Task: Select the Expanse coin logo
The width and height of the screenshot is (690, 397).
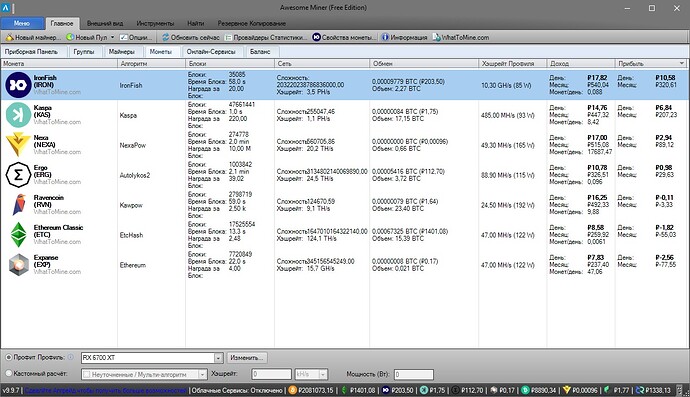Action: pos(18,265)
